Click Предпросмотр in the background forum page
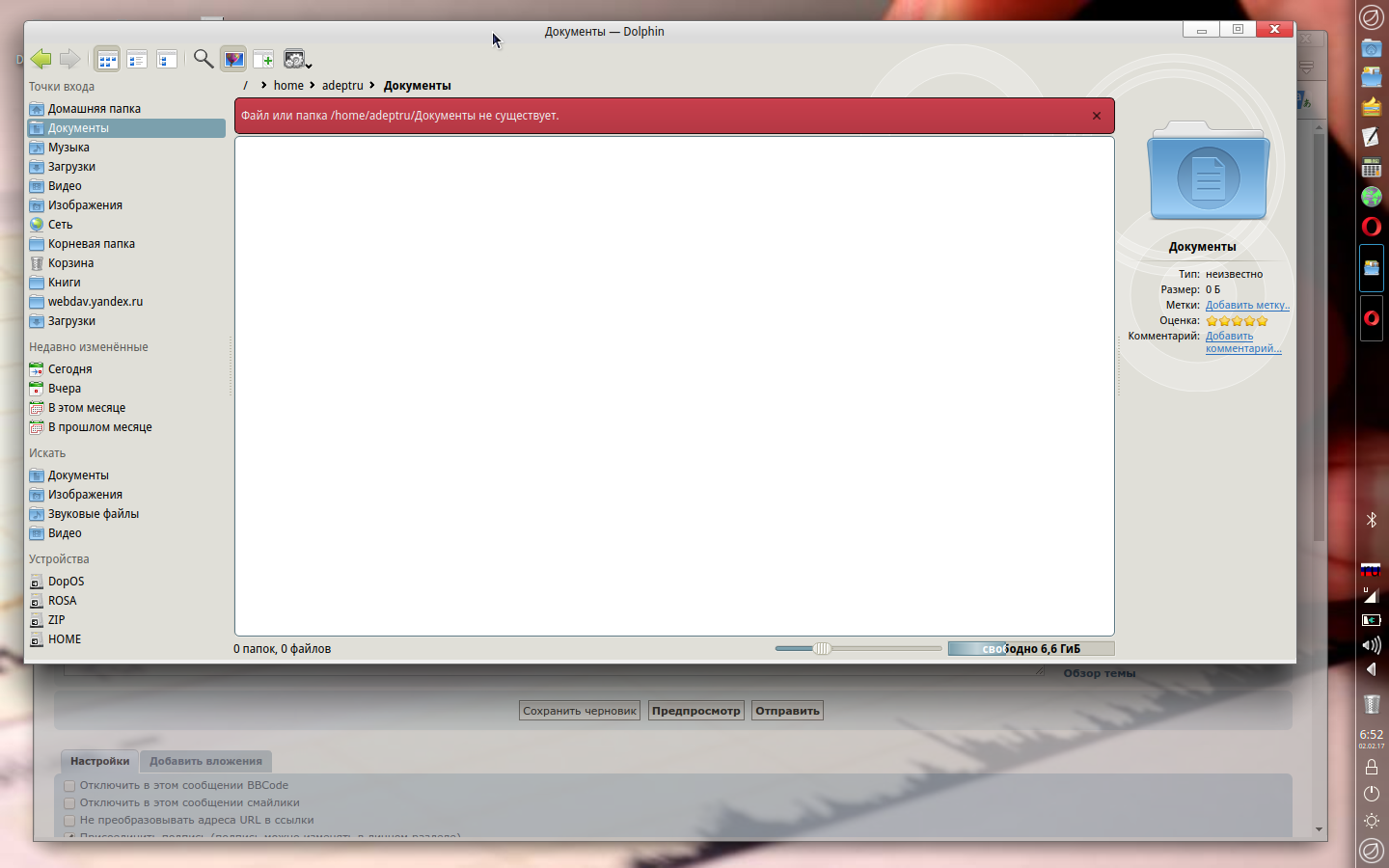Image resolution: width=1389 pixels, height=868 pixels. 695,711
